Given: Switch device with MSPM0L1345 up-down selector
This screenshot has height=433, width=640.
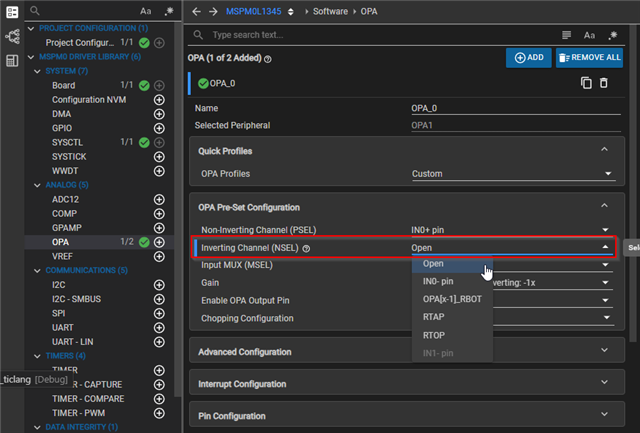Looking at the screenshot, I should [291, 11].
